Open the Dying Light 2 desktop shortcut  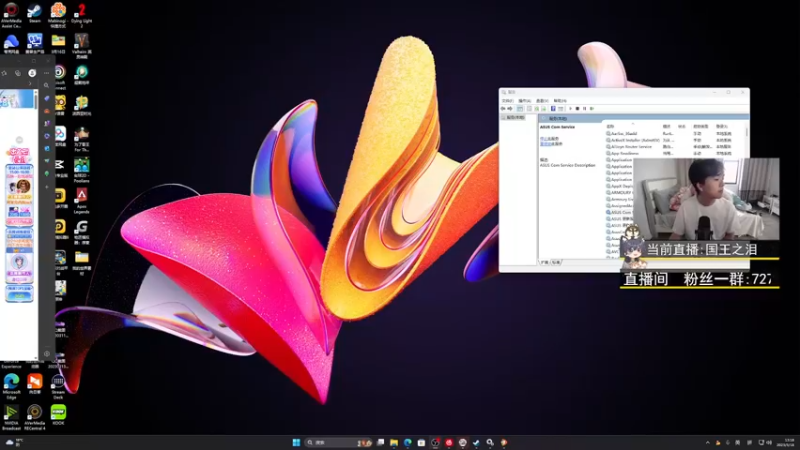tap(82, 14)
